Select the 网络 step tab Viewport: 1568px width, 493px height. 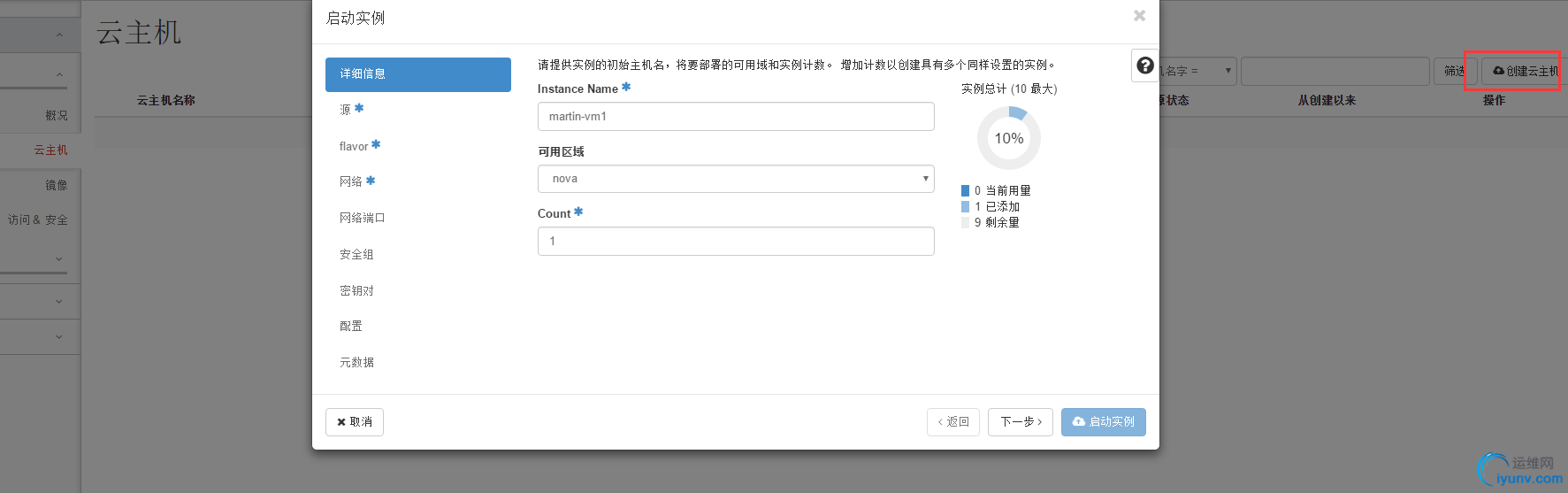(x=351, y=181)
